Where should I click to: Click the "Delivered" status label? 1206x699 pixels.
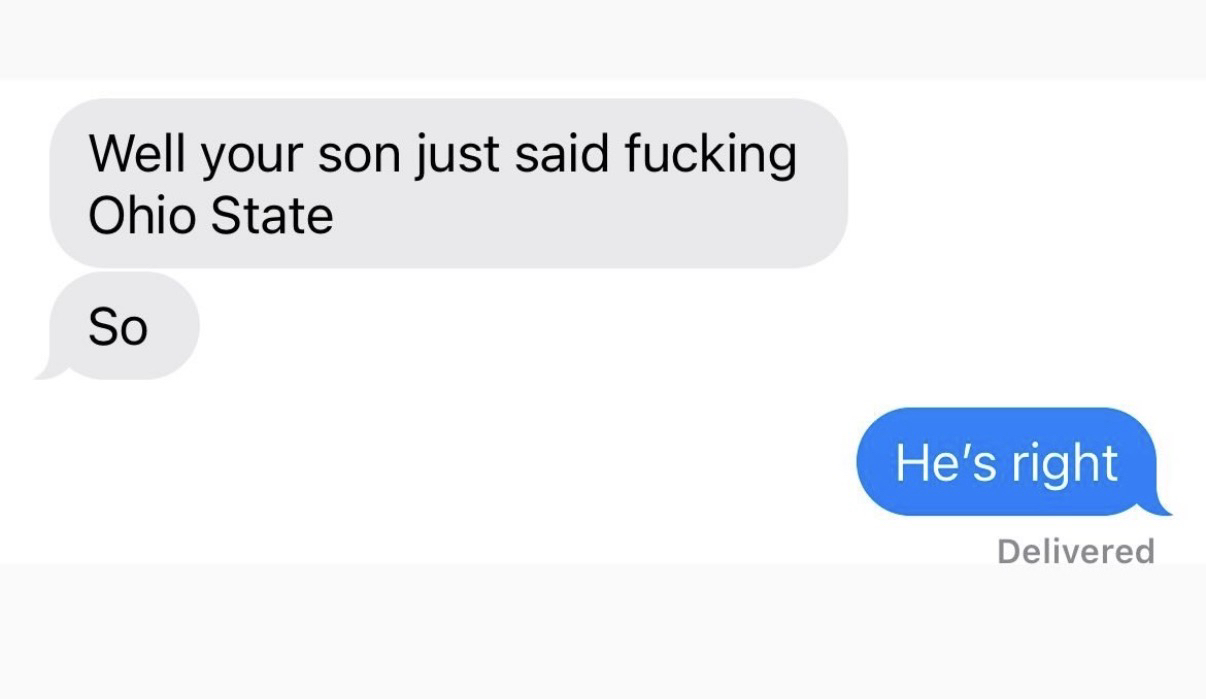pyautogui.click(x=1076, y=551)
